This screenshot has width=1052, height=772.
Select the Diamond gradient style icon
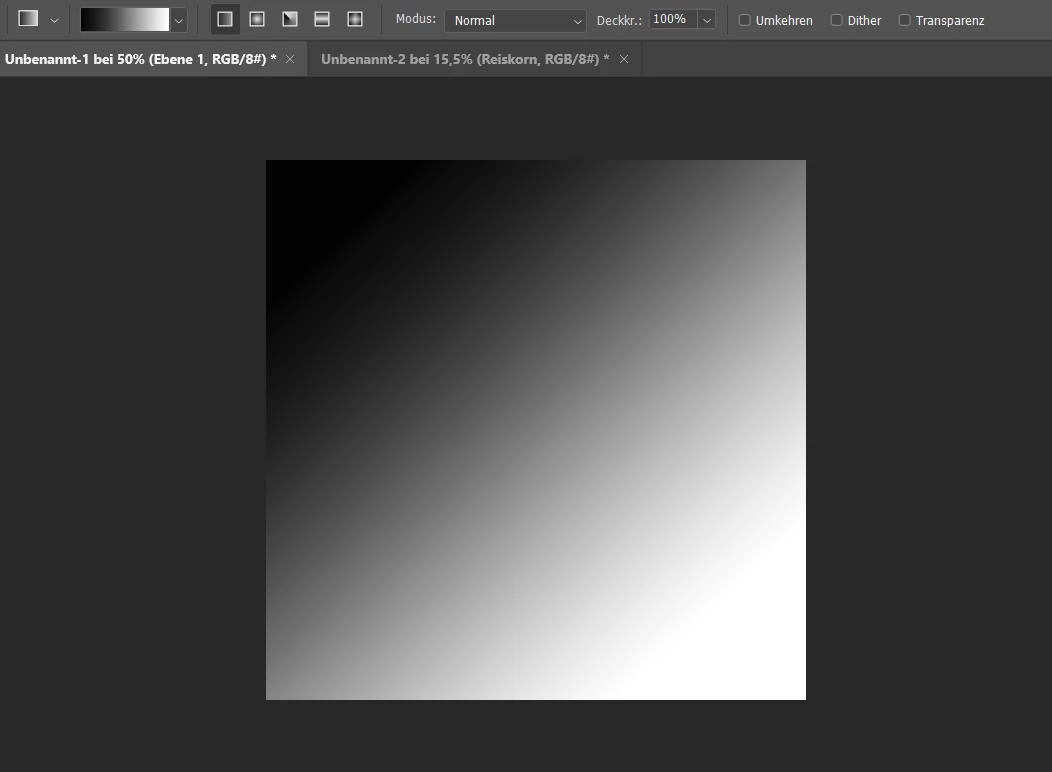[355, 19]
